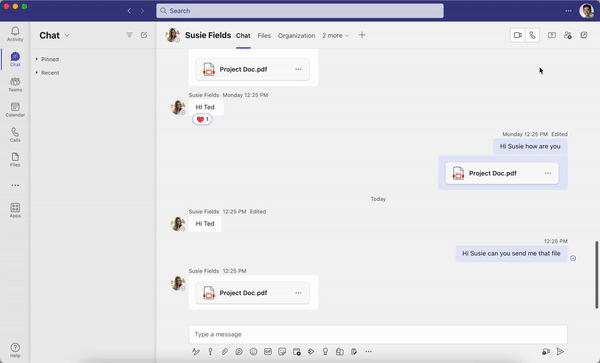Open Settings and more ellipsis in title bar
The image size is (600, 363).
[568, 11]
